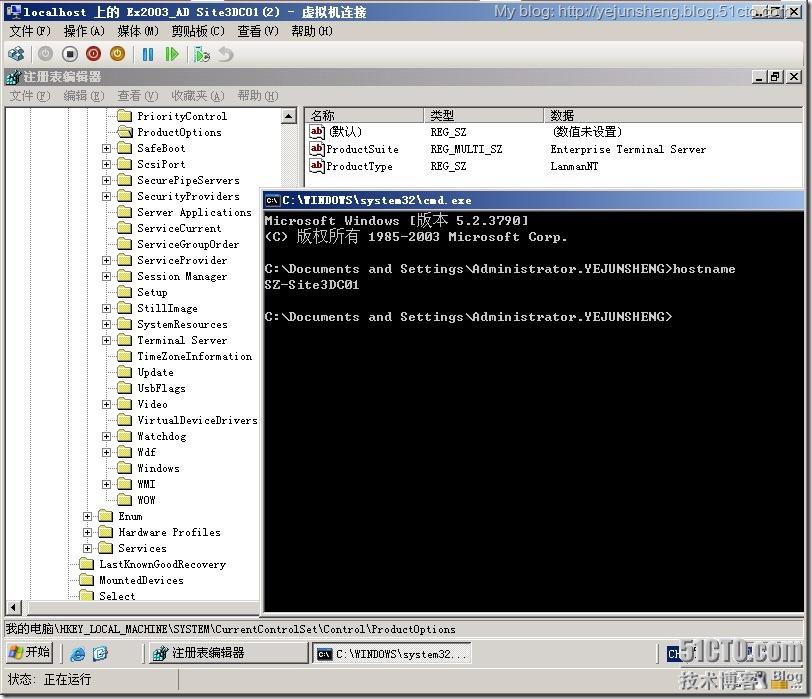Click the orange Save state icon
The image size is (812, 699).
click(118, 54)
